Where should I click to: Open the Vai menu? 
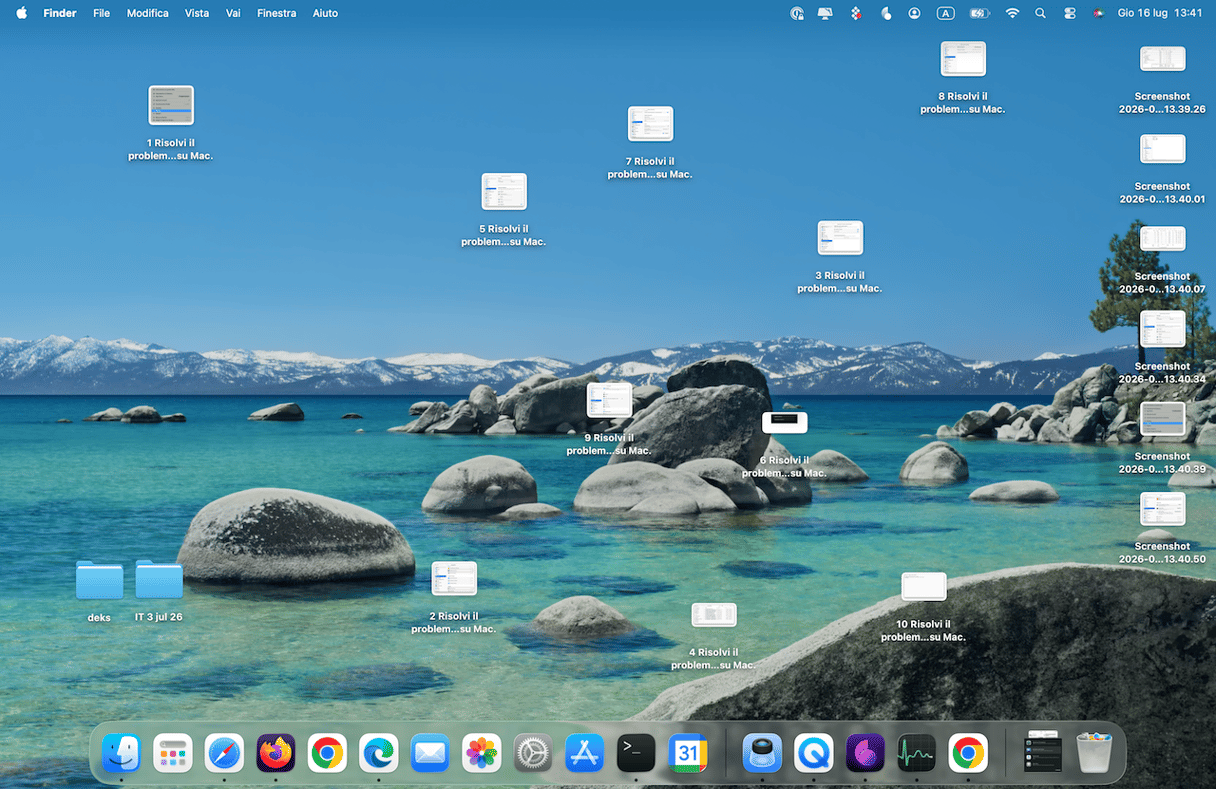(x=233, y=13)
